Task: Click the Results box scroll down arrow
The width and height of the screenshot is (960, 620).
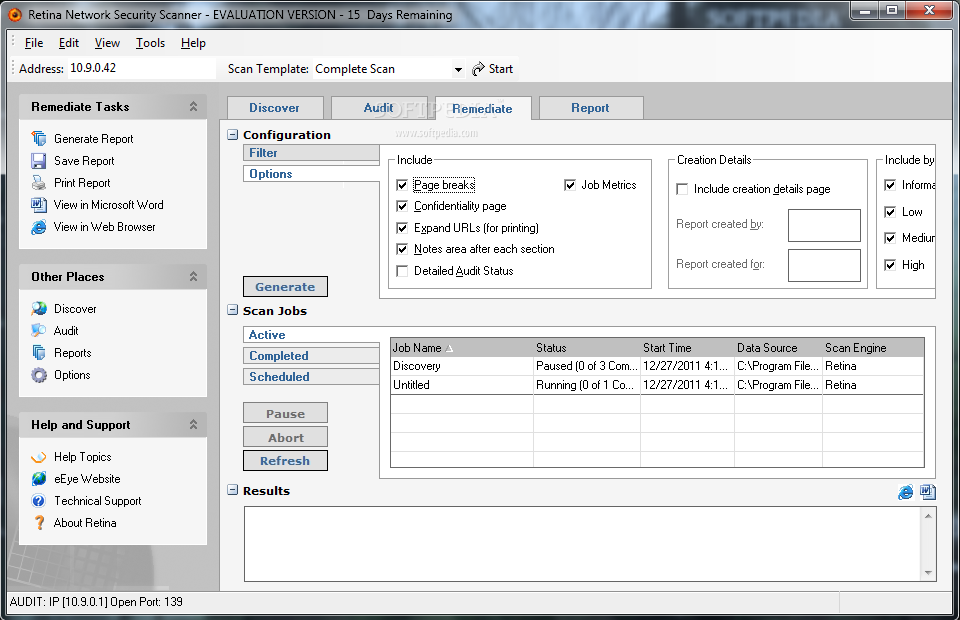Action: [928, 573]
